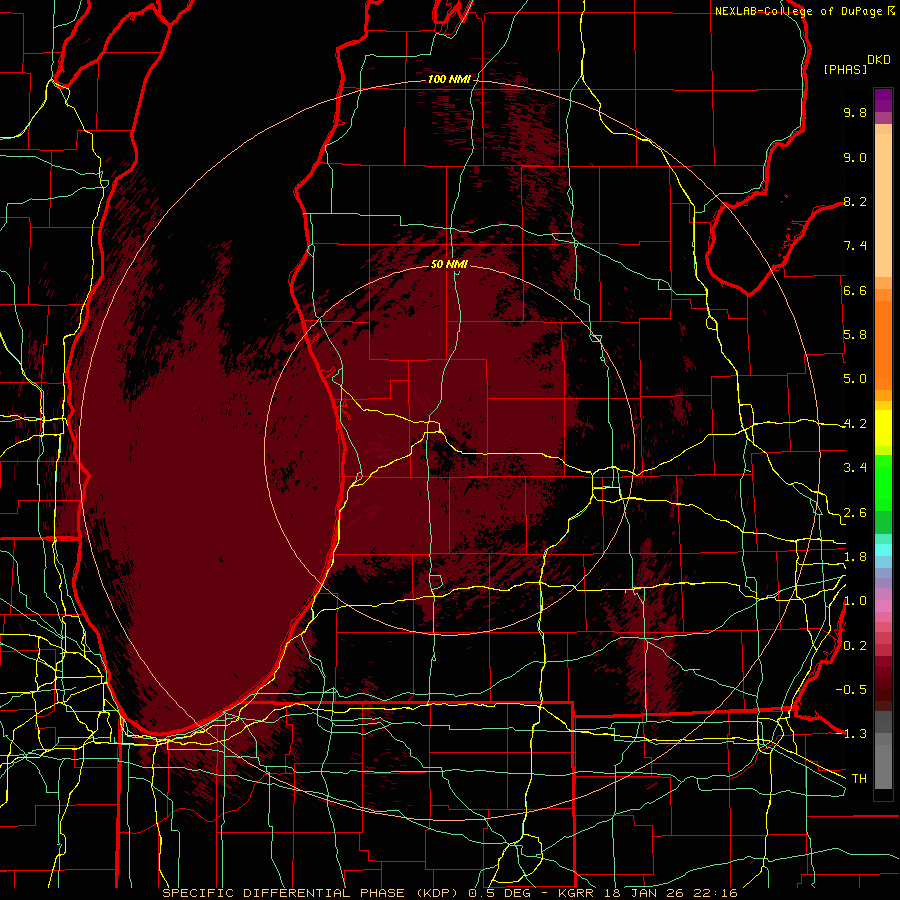Click the 0.2 scale value
The image size is (900, 900).
point(855,646)
